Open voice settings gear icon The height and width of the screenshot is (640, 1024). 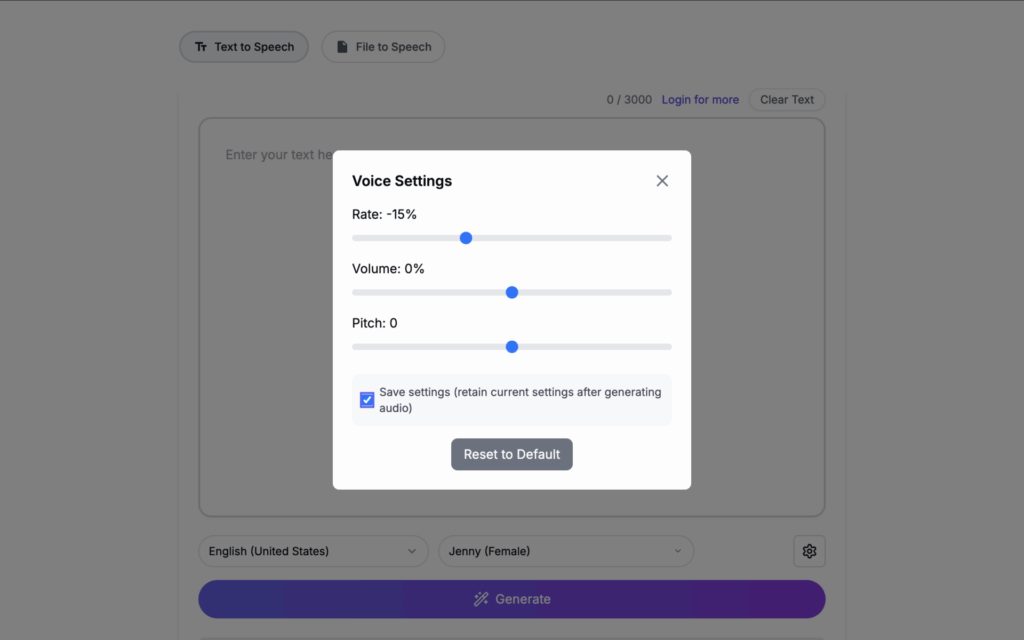pos(809,551)
